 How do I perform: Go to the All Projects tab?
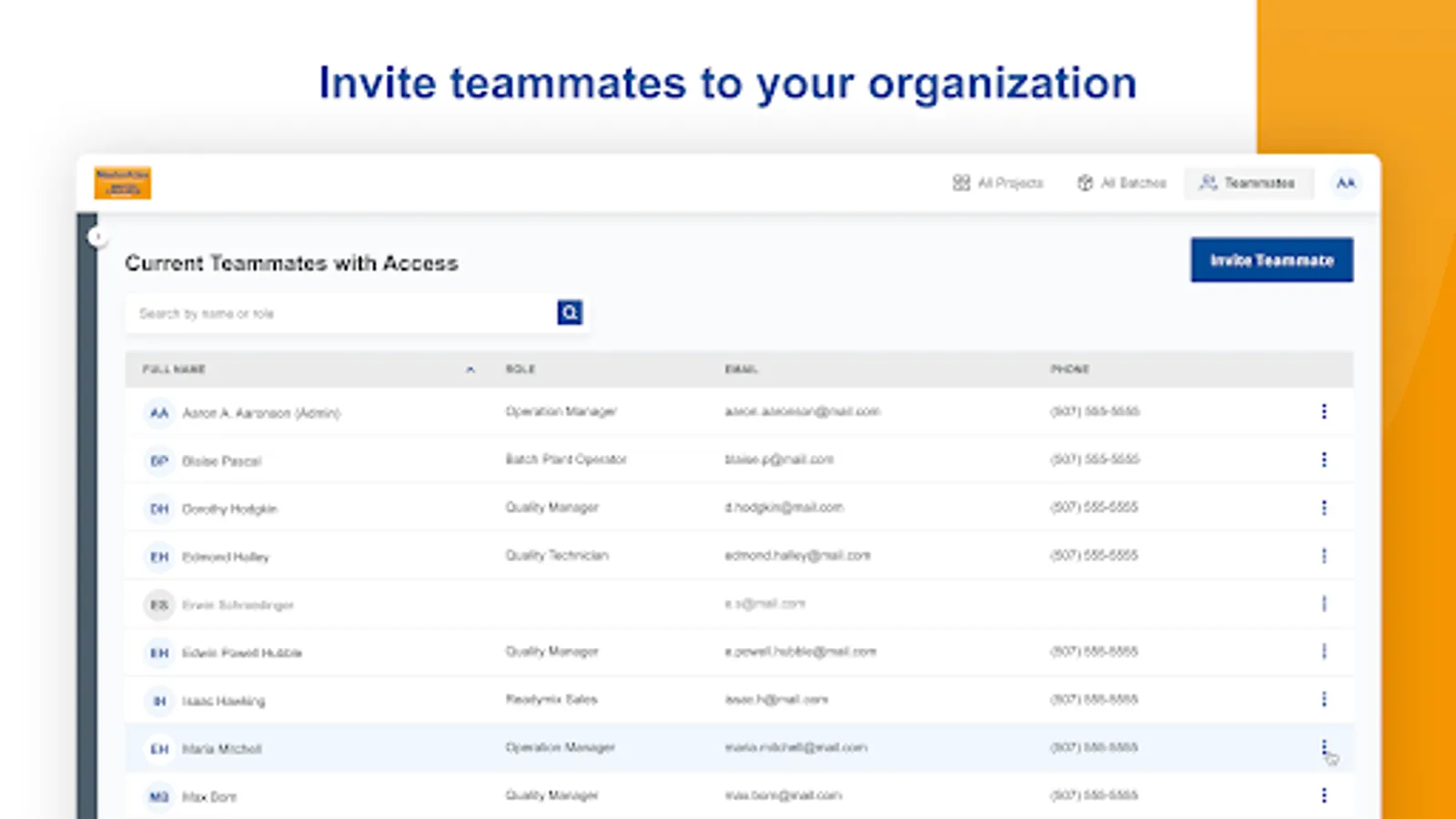click(x=998, y=183)
